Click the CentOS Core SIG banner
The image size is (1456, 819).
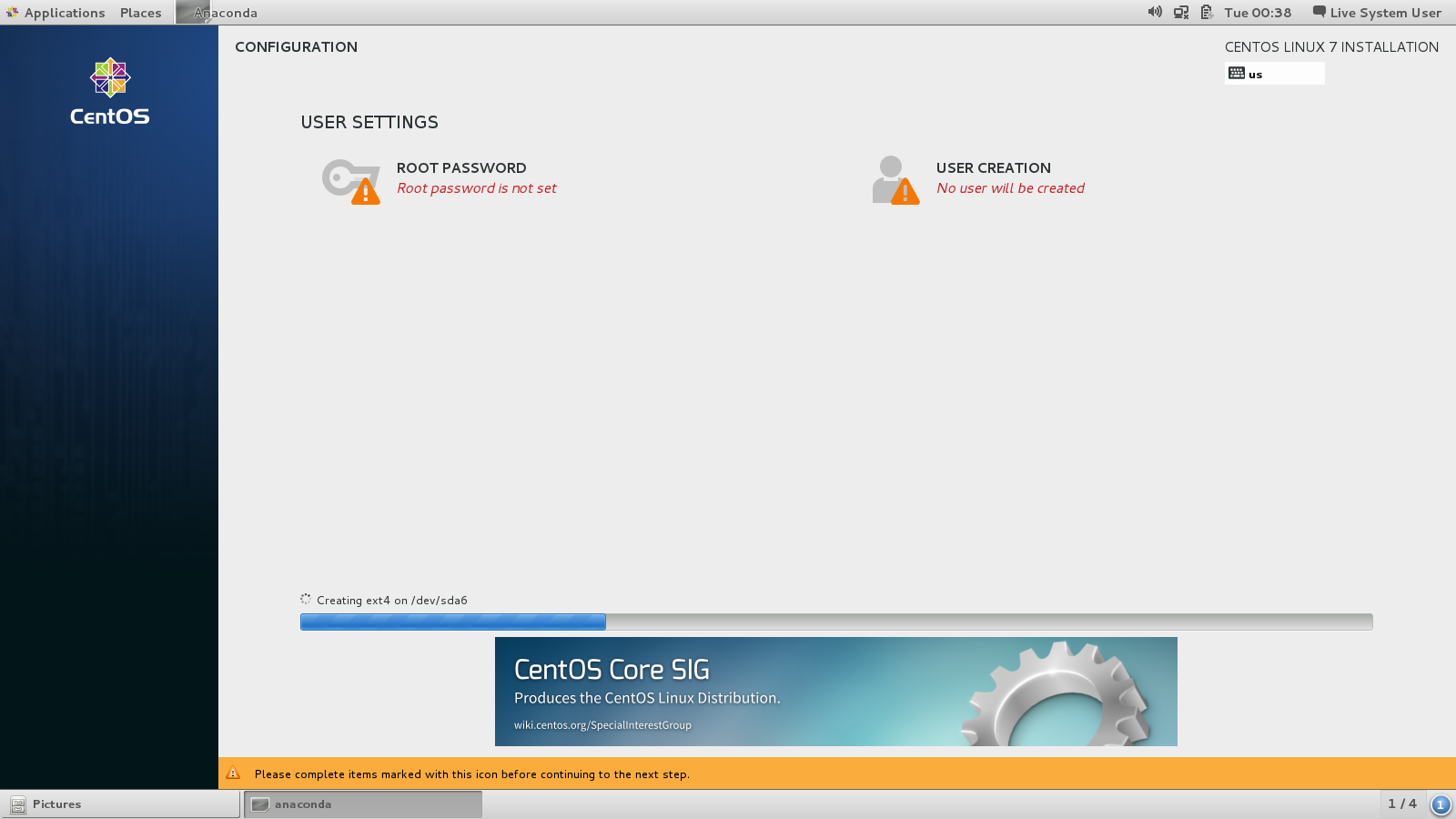(x=836, y=692)
